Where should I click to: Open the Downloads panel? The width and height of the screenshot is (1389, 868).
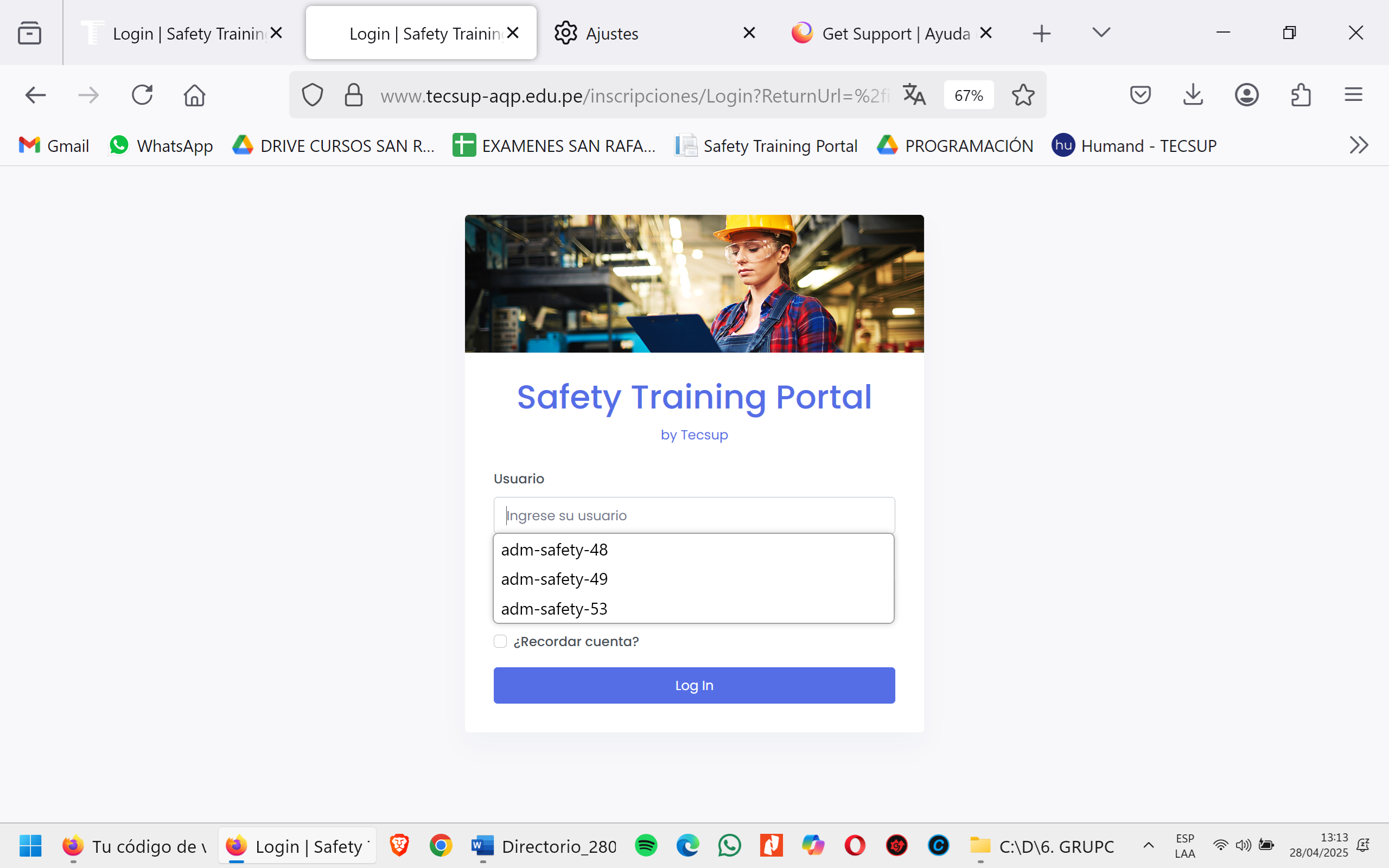[x=1193, y=95]
